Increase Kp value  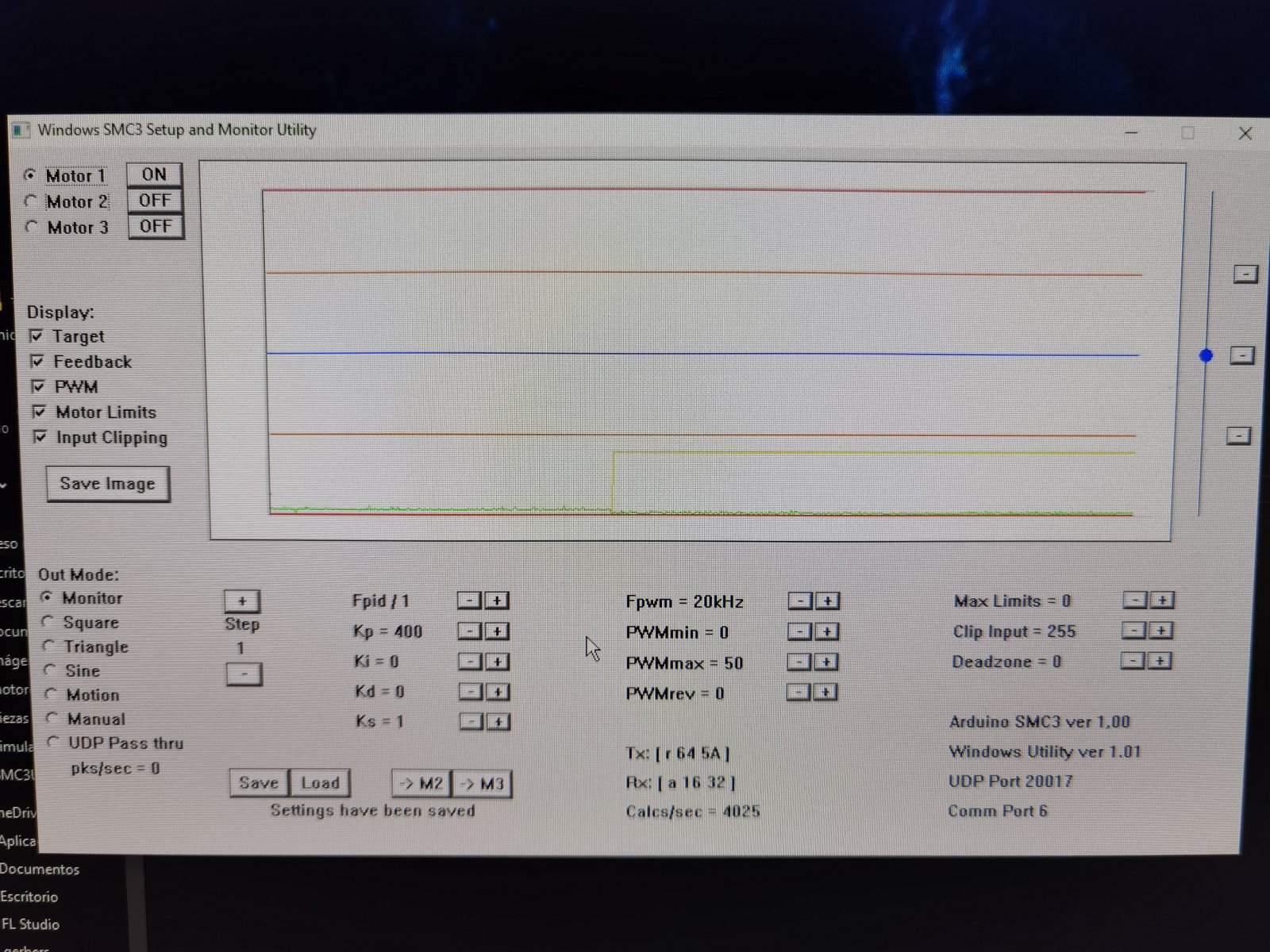tap(497, 631)
